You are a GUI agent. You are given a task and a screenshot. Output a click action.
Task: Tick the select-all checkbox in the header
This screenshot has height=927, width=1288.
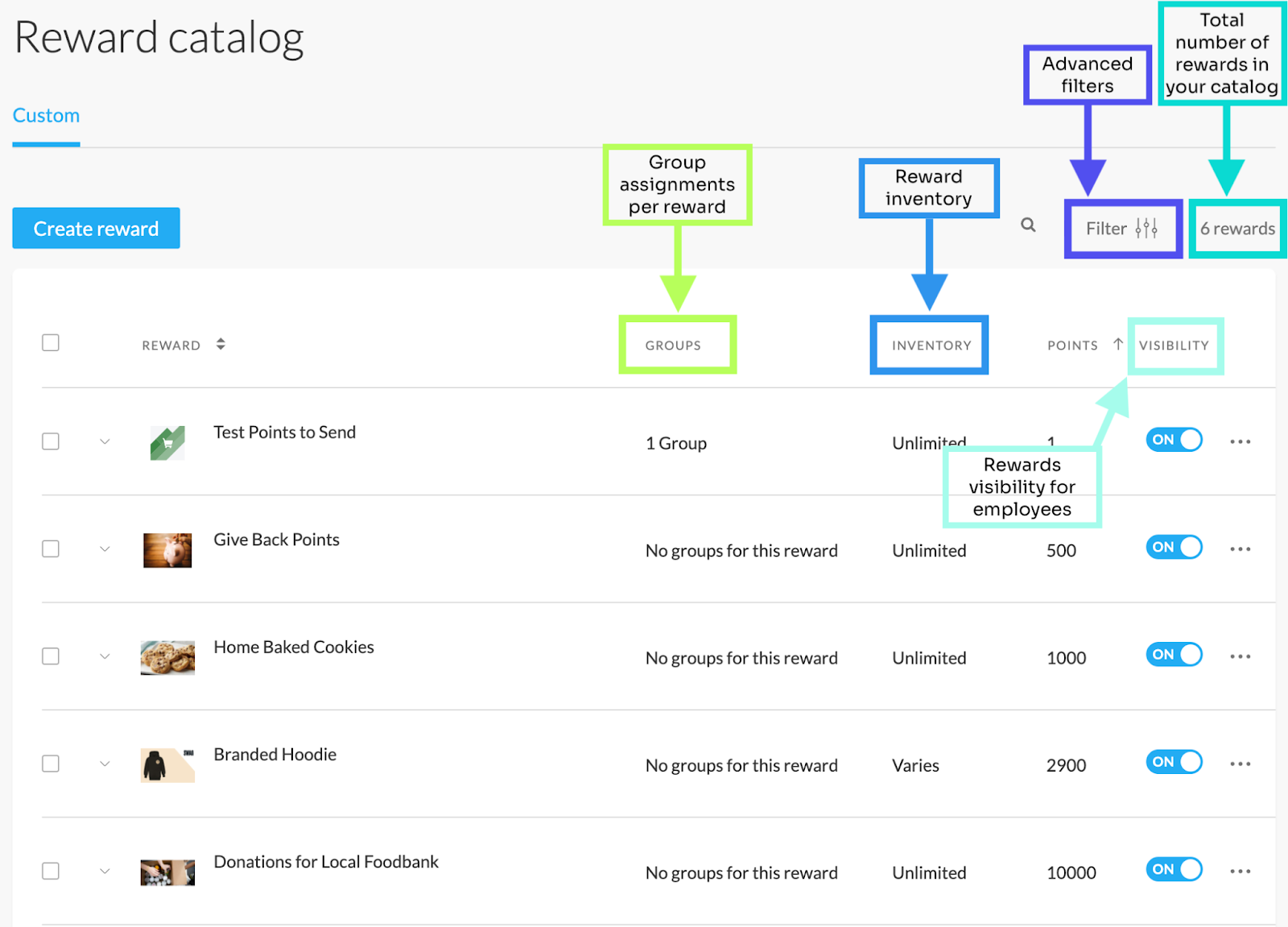pos(51,342)
